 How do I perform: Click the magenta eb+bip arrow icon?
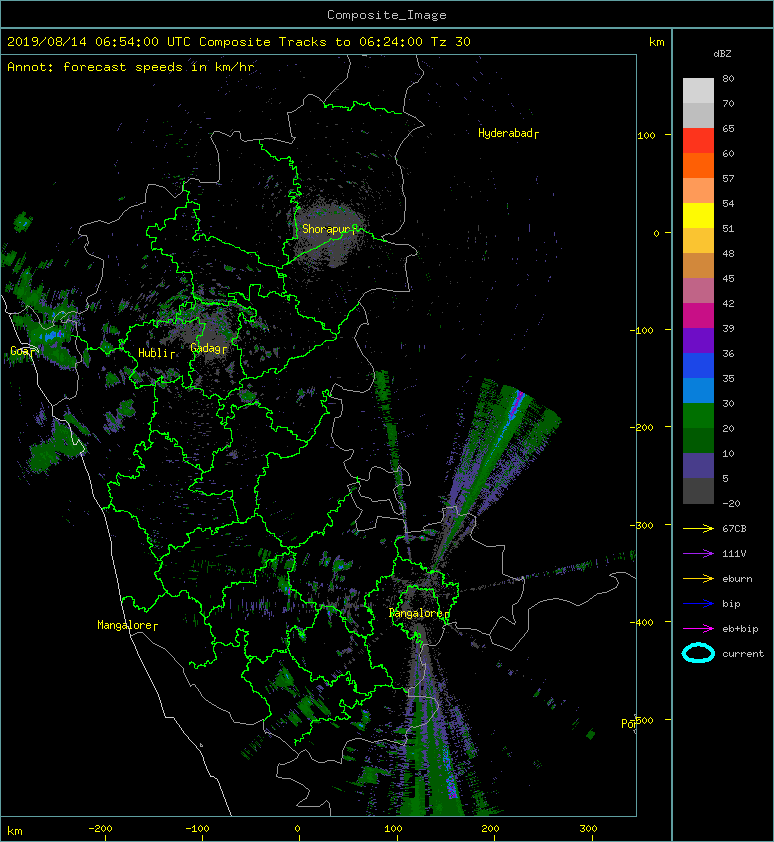coord(698,629)
